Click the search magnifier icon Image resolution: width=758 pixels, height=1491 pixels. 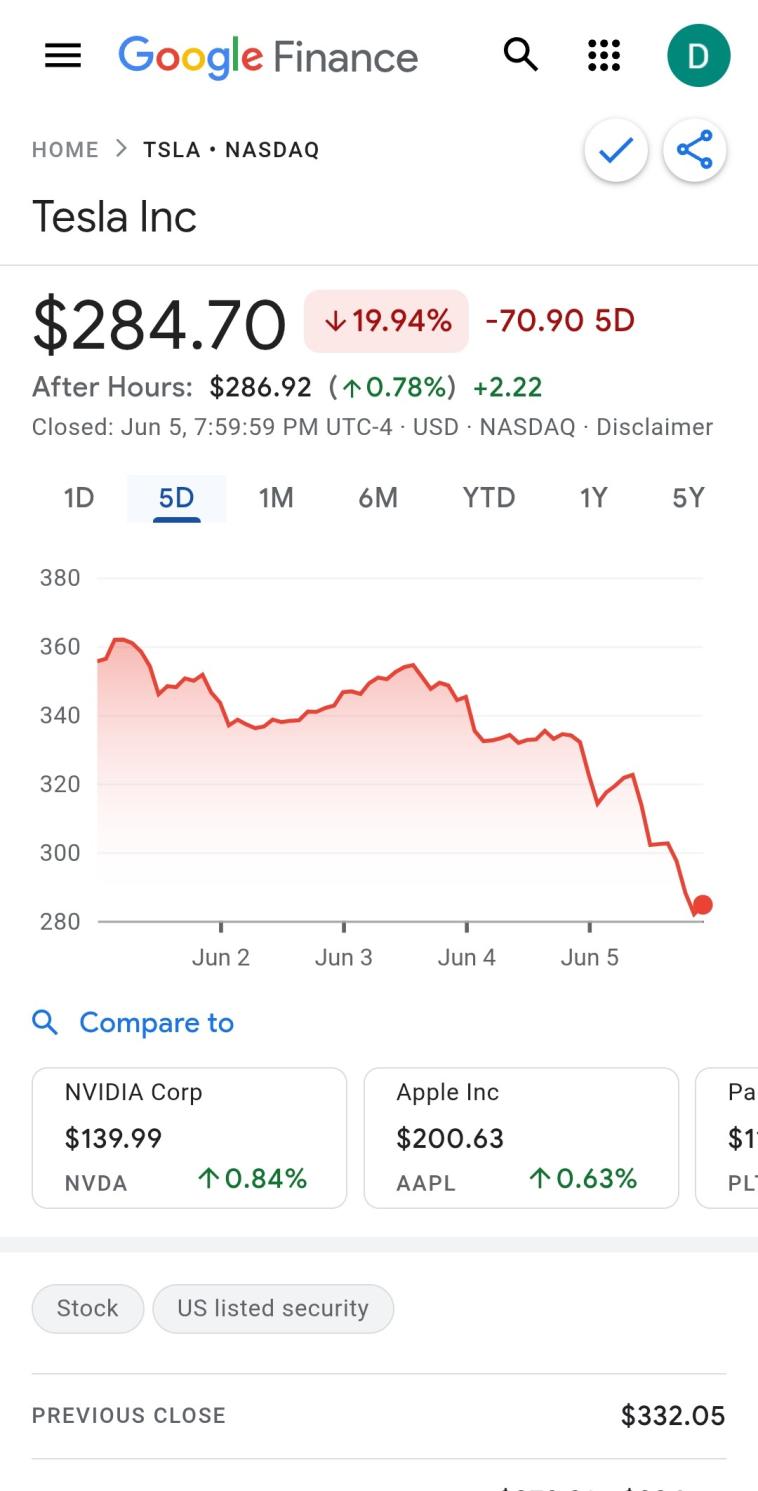[x=520, y=55]
